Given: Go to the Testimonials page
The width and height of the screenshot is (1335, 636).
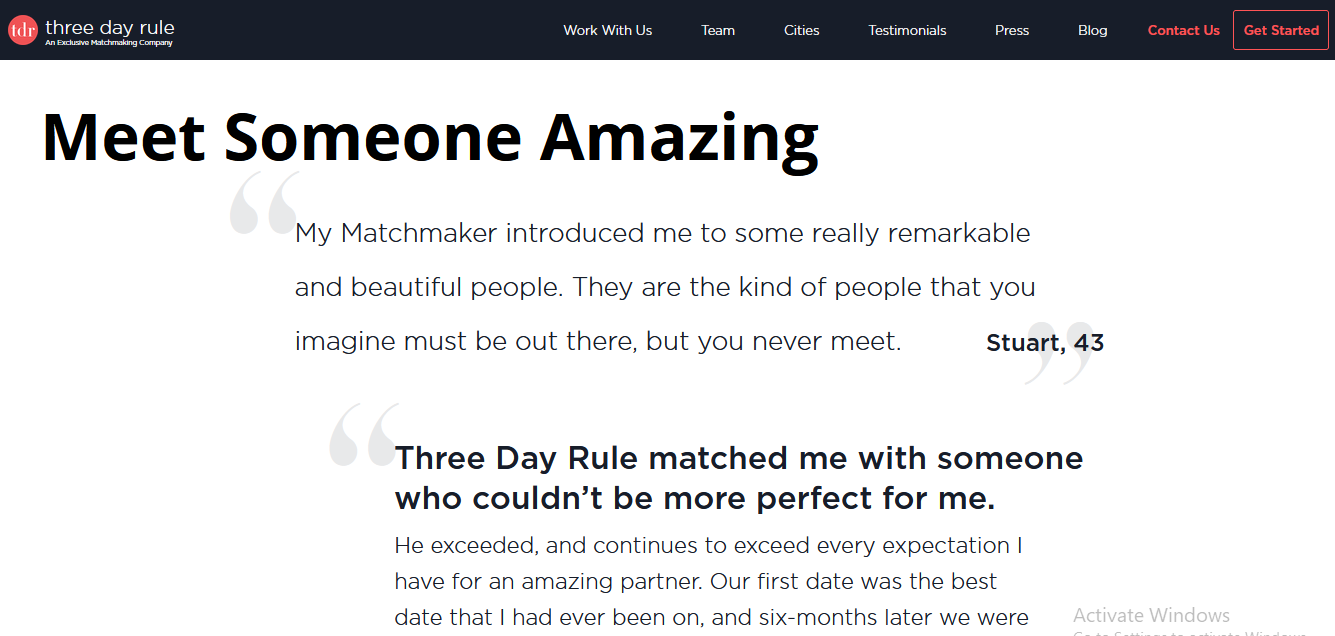Looking at the screenshot, I should point(907,30).
